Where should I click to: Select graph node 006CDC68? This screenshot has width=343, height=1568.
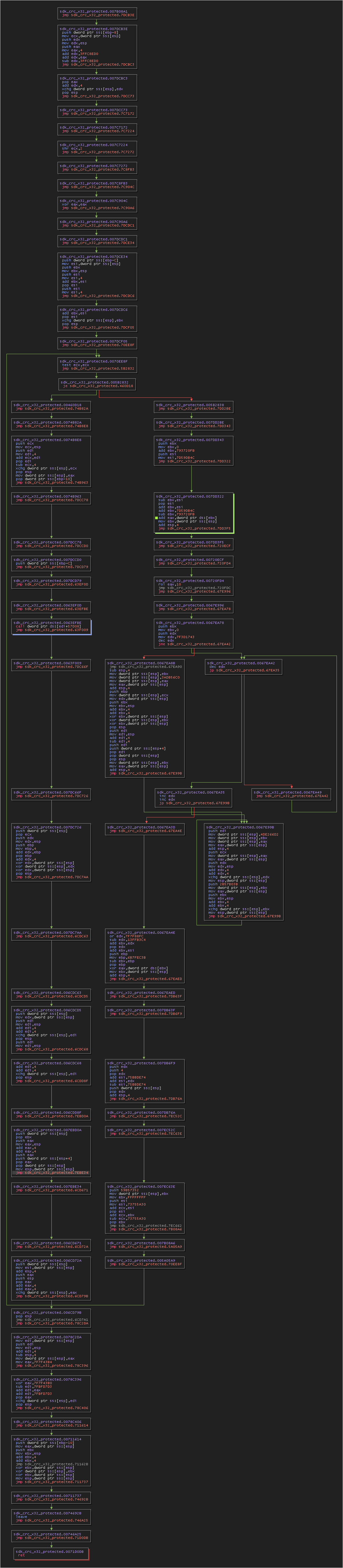pos(51,1072)
